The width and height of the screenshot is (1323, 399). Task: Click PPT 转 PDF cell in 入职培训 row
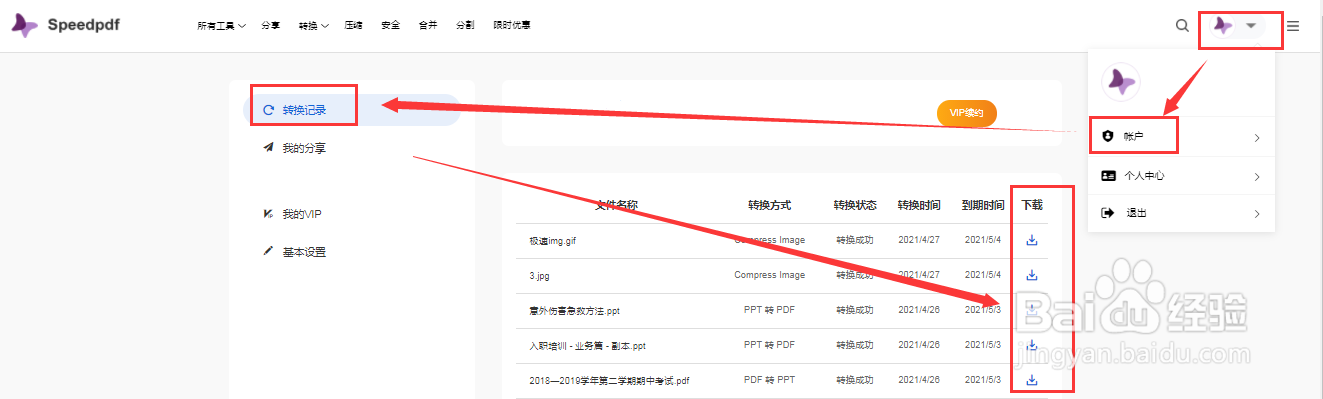point(769,345)
